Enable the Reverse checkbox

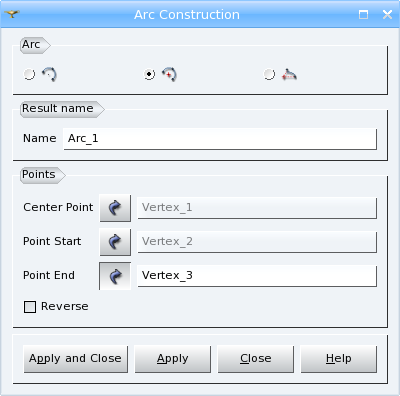[x=30, y=307]
